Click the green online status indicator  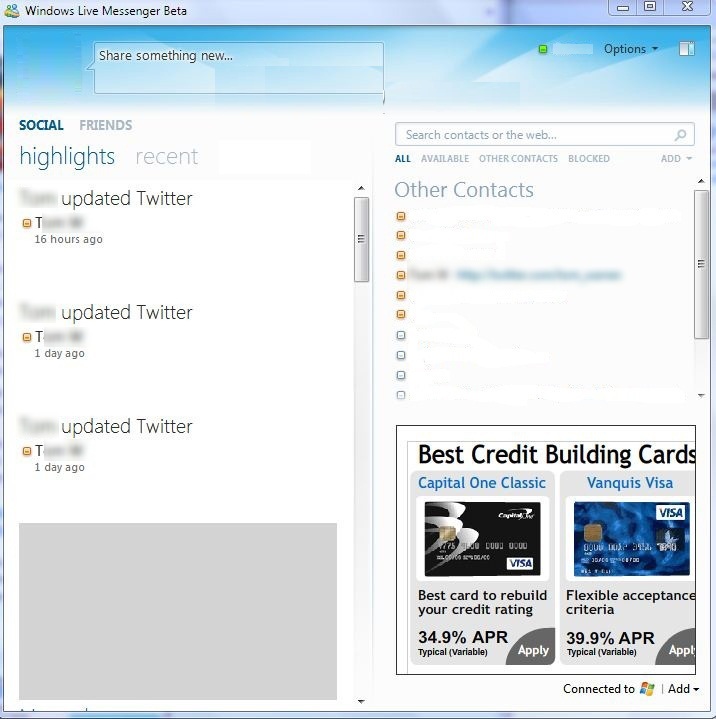tap(543, 49)
